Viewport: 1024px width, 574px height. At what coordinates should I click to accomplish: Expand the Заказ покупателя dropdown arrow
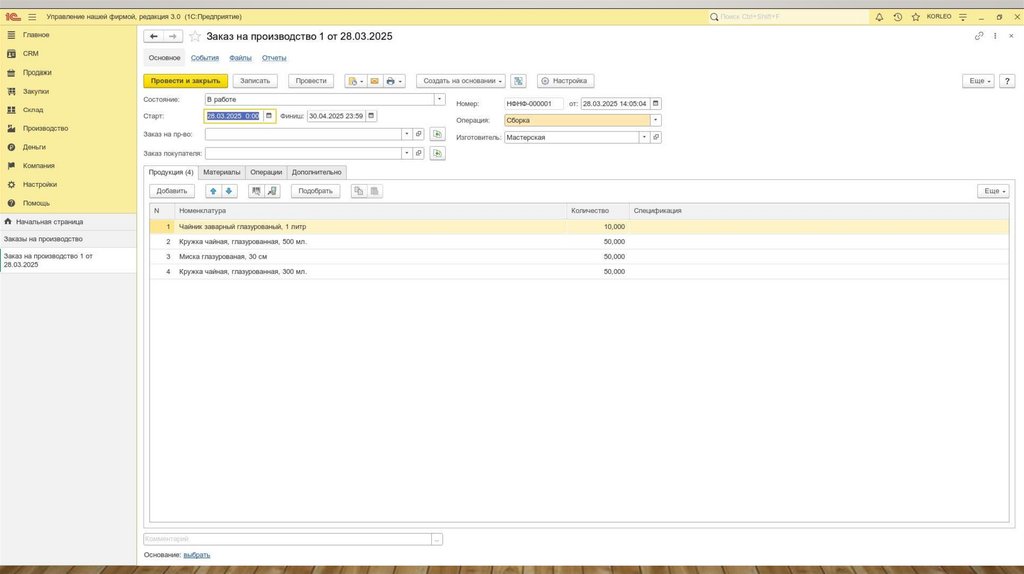tap(406, 153)
